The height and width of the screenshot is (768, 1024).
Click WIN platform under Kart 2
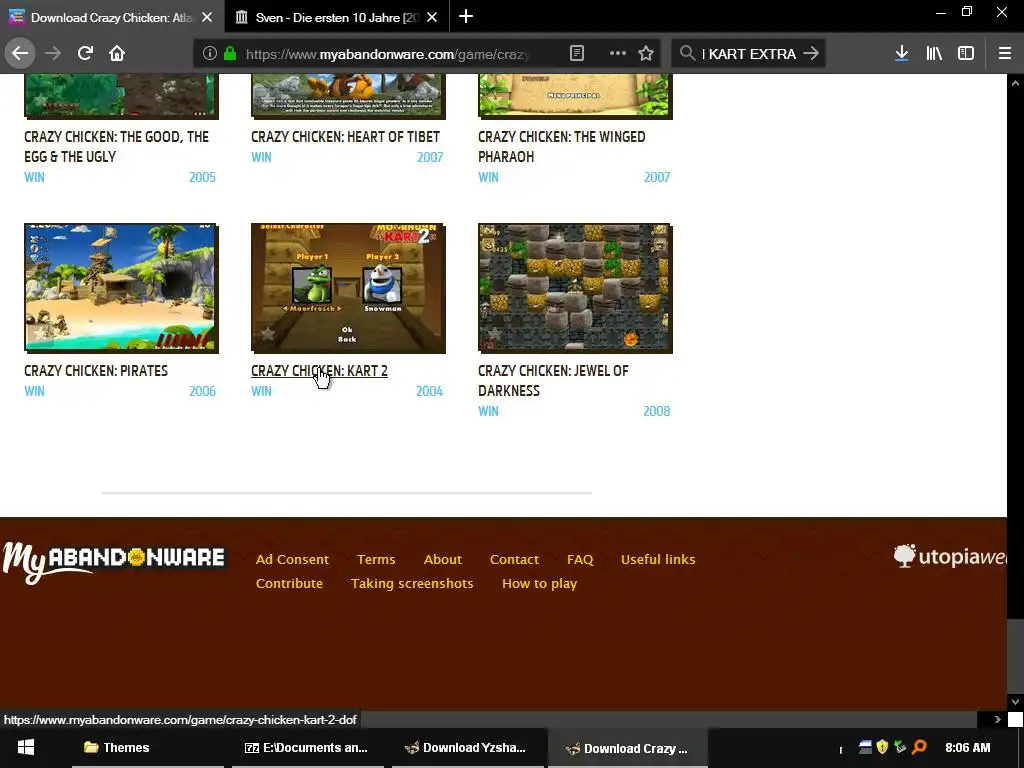pos(261,391)
